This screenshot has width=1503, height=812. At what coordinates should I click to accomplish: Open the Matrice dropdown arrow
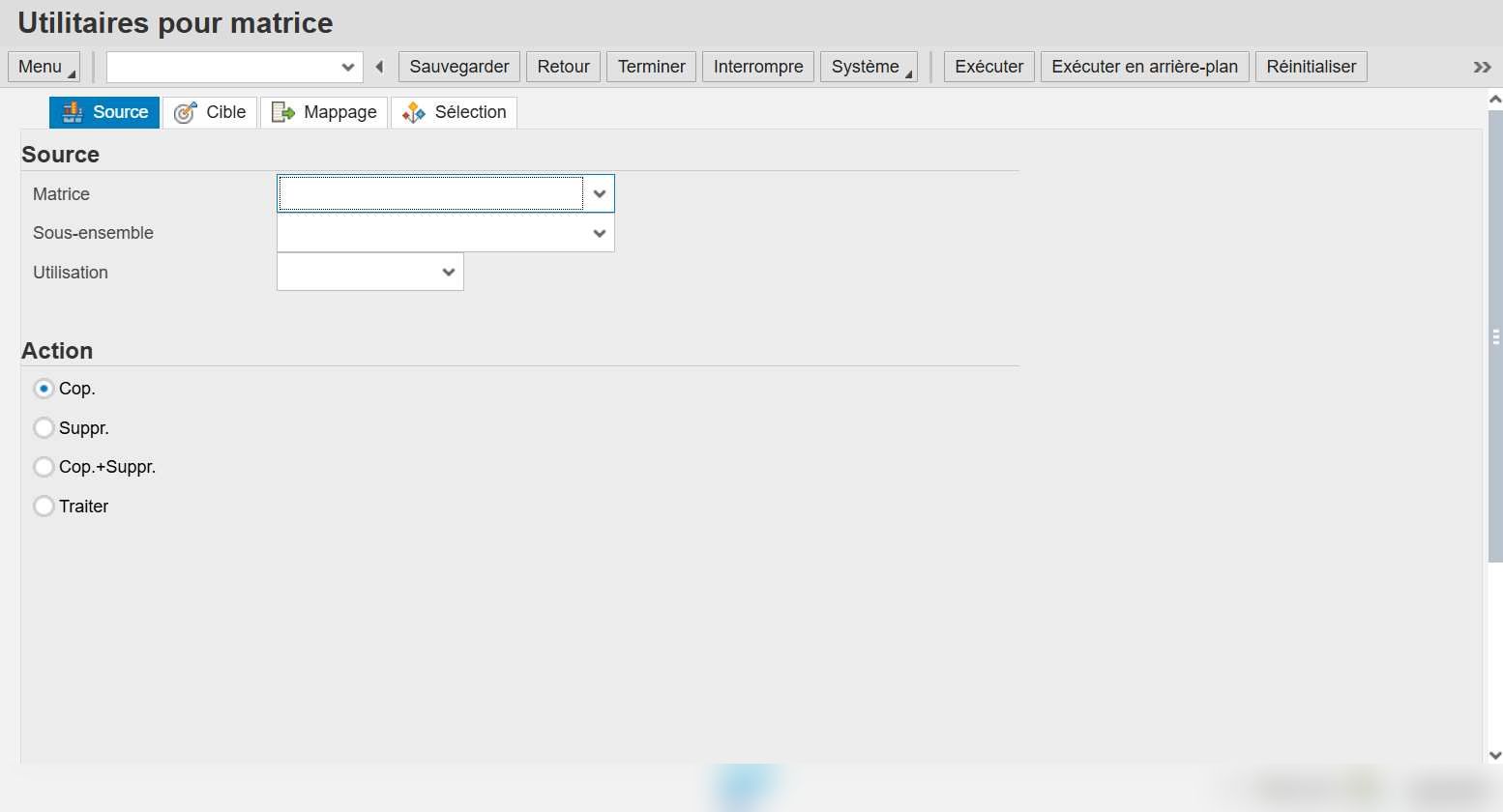click(x=600, y=193)
